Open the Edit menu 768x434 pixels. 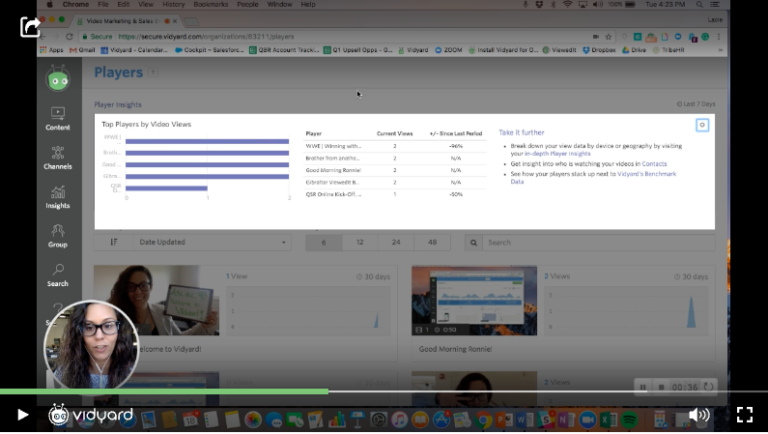pyautogui.click(x=123, y=4)
